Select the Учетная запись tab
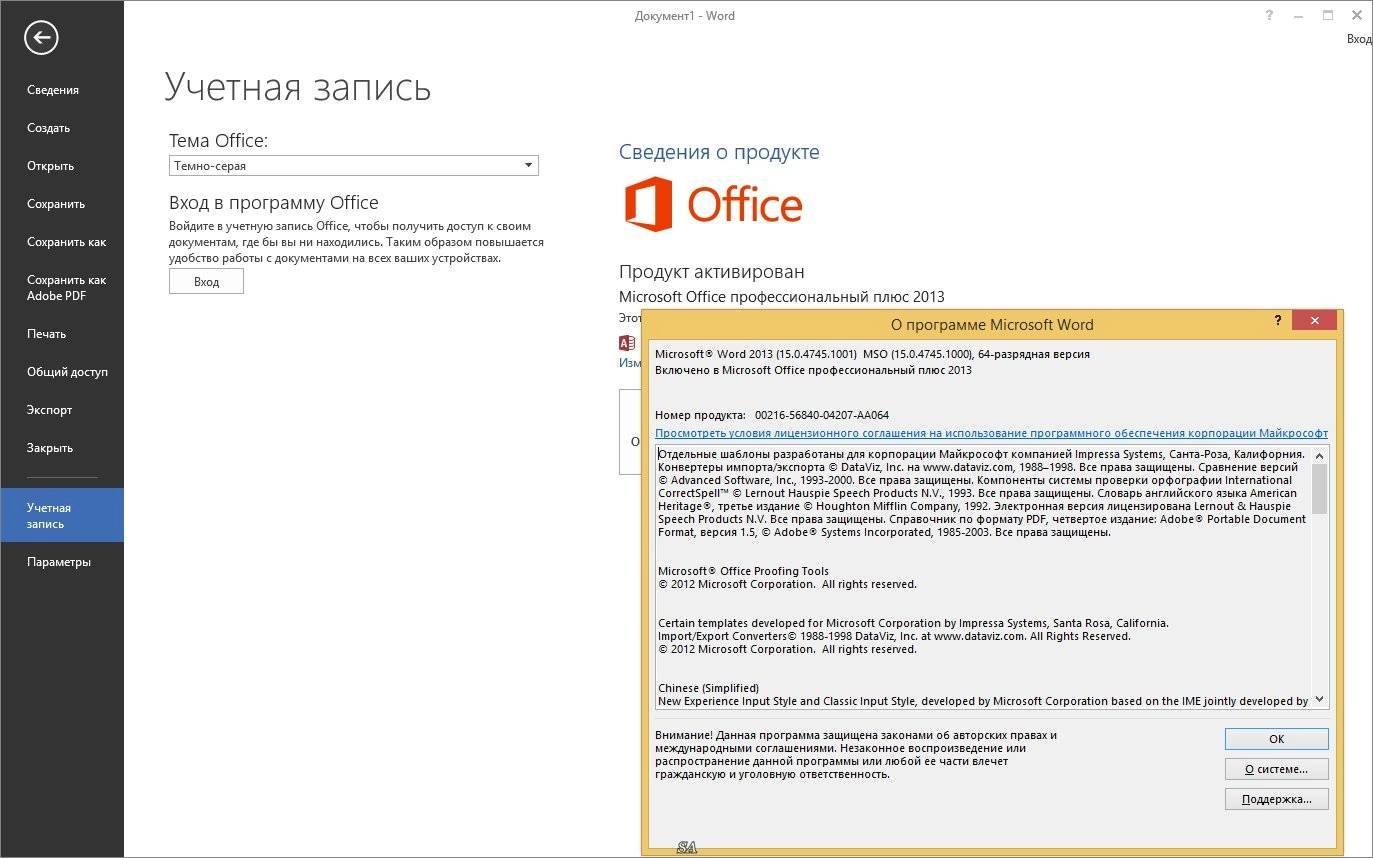This screenshot has width=1373, height=858. pyautogui.click(x=62, y=515)
